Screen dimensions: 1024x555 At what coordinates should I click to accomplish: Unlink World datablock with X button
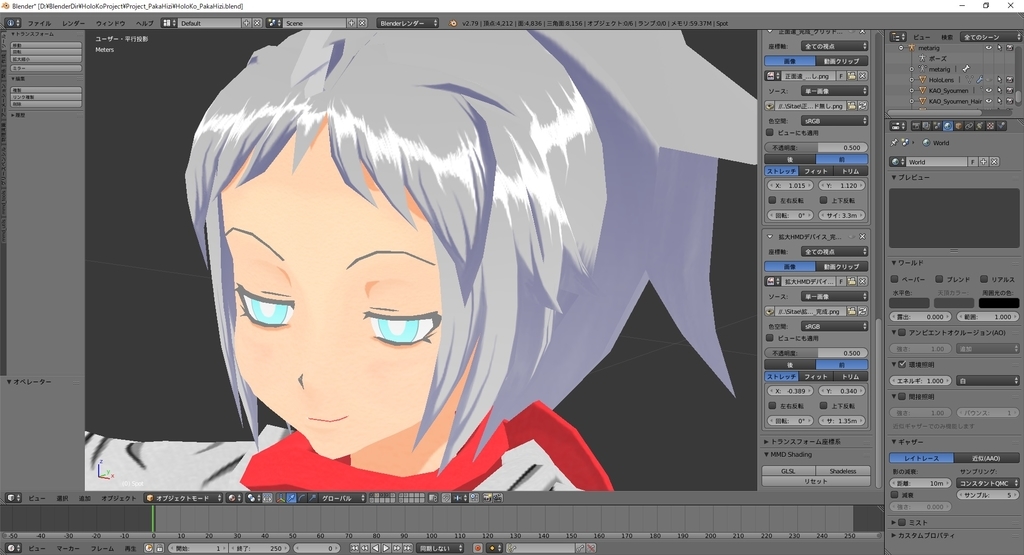pyautogui.click(x=994, y=161)
